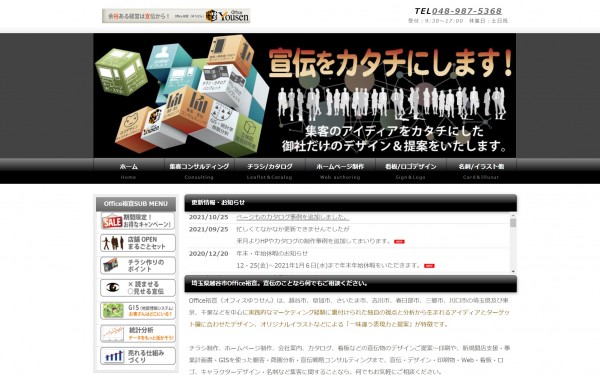Viewport: 600px width, 375px height.
Task: Click the news list scrollbar thumb
Action: [513, 223]
